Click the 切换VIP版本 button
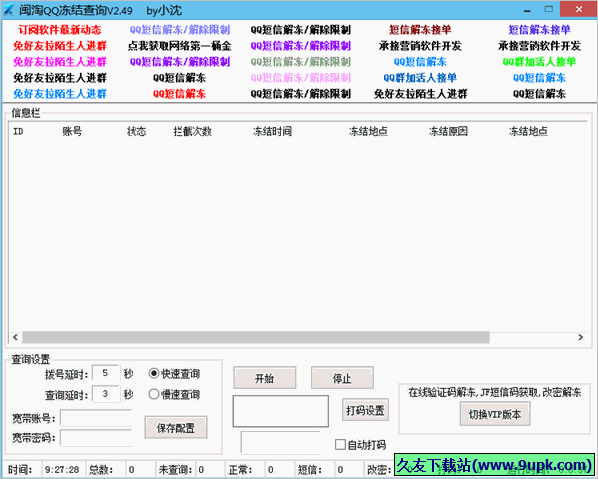 point(495,414)
